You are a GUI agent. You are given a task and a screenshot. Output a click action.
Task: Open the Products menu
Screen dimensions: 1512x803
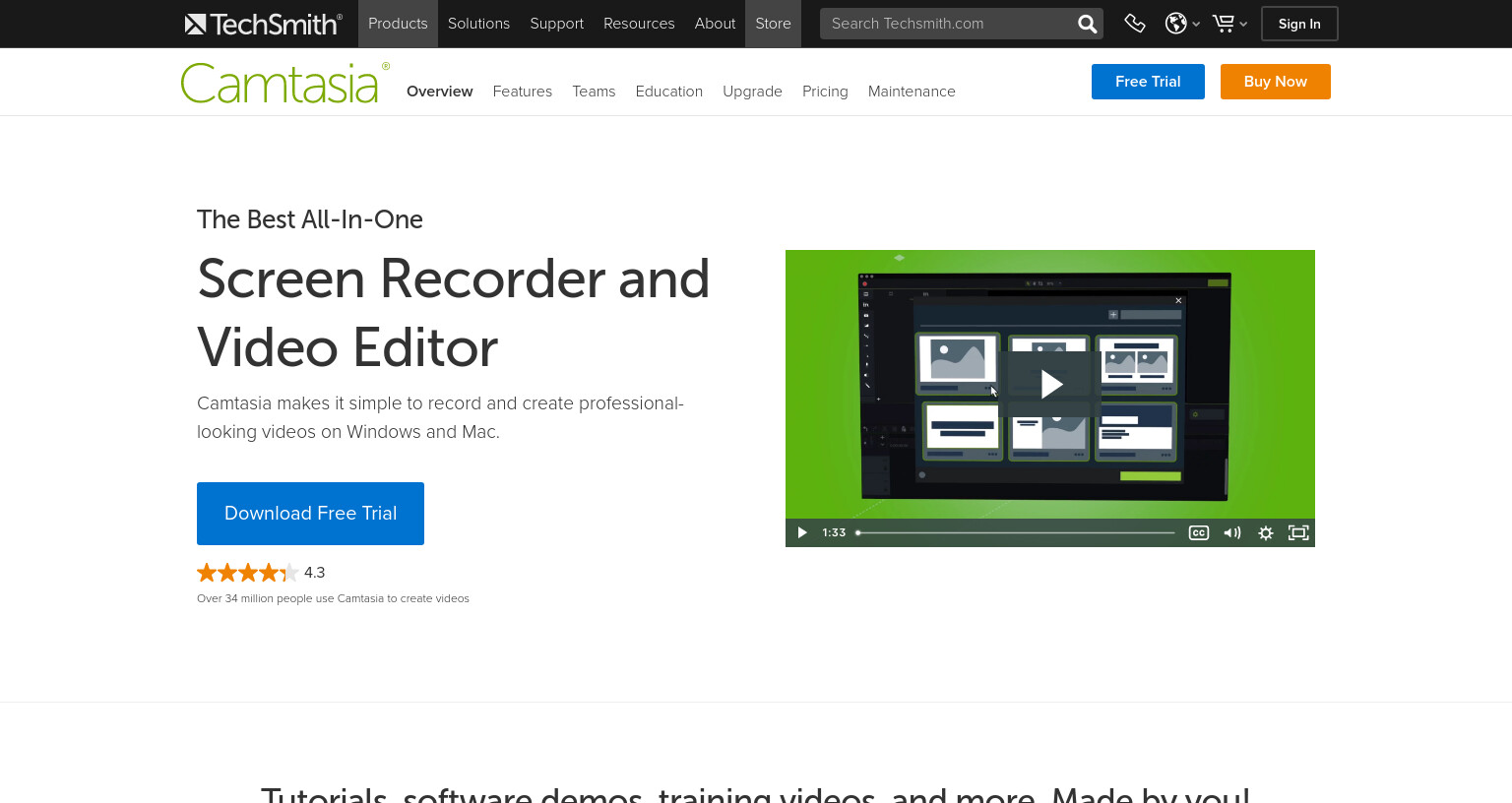[398, 24]
